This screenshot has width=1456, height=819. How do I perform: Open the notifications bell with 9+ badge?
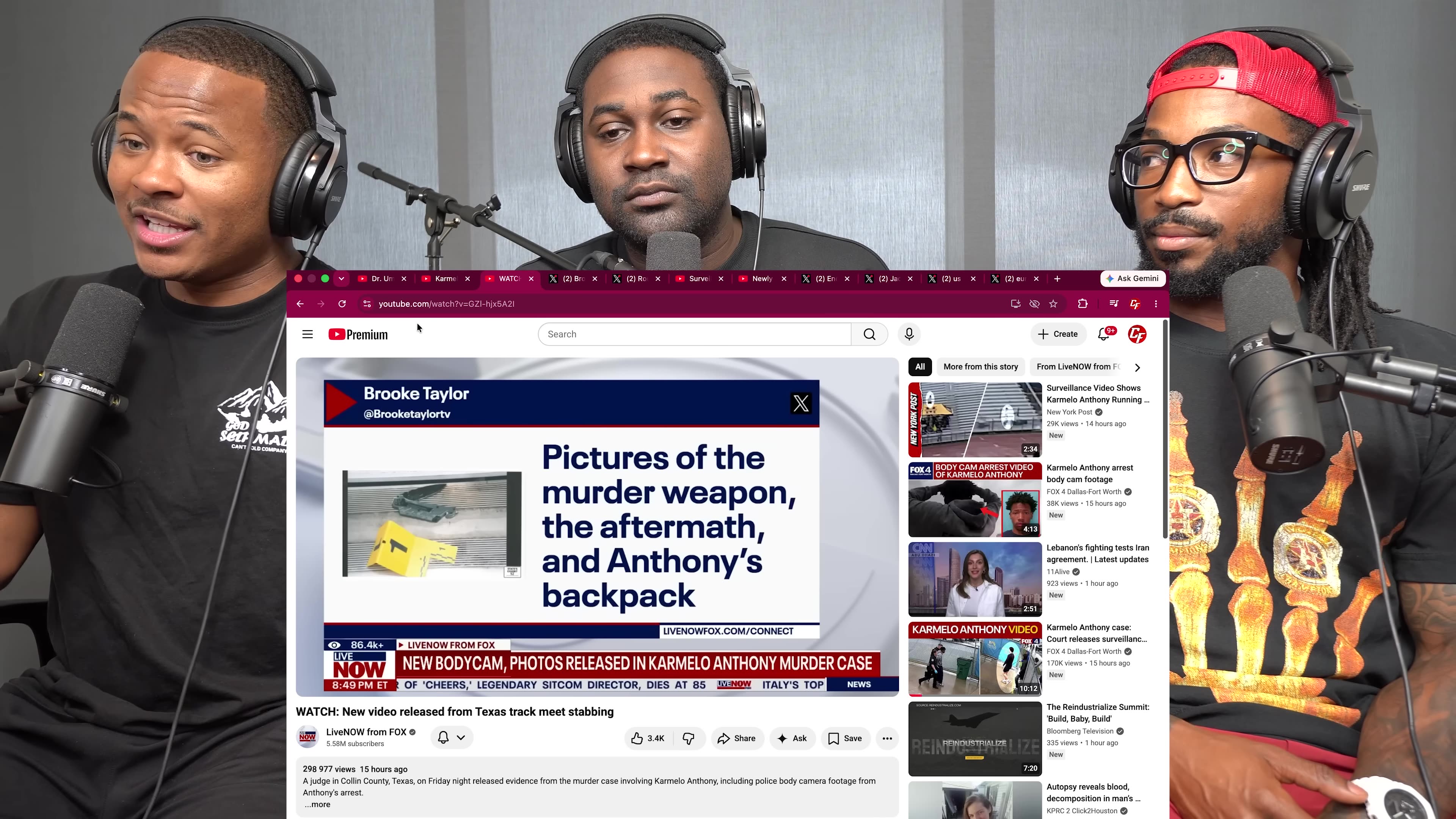point(1104,334)
